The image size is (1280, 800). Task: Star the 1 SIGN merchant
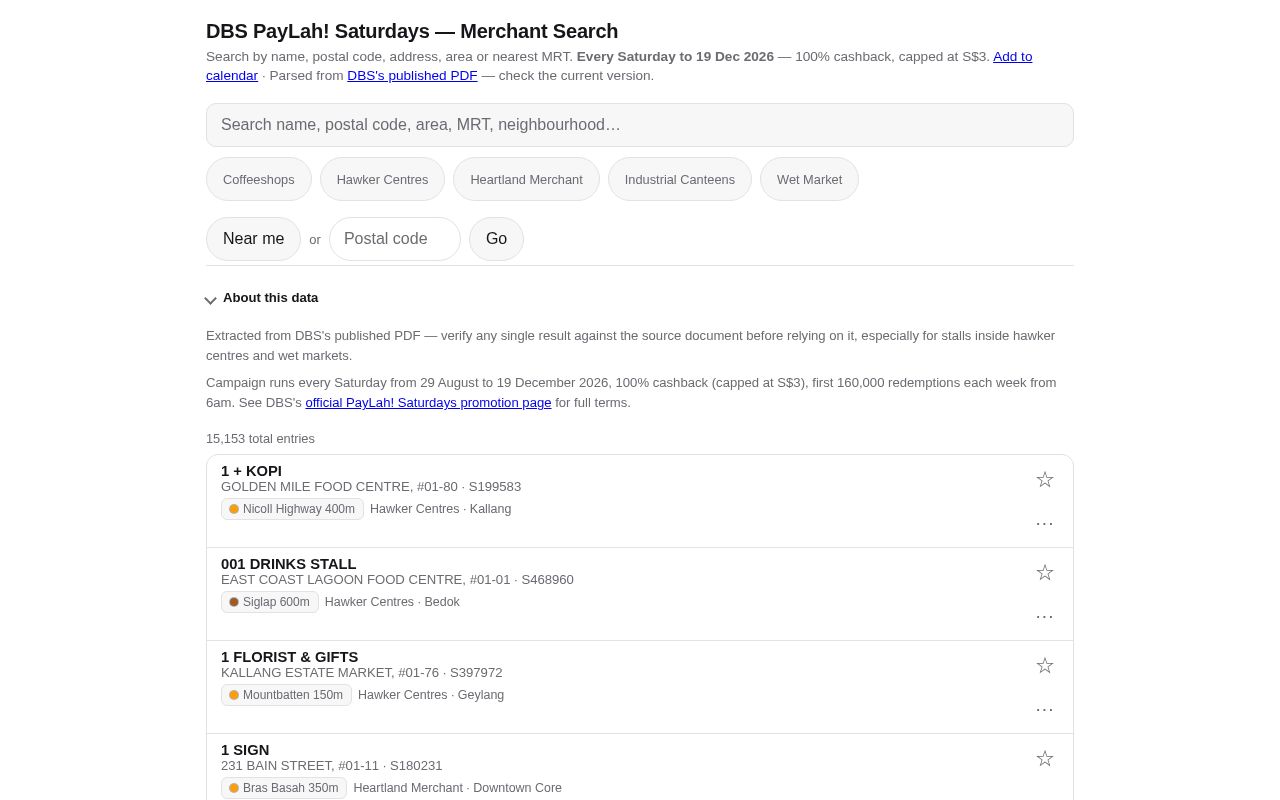[x=1045, y=759]
